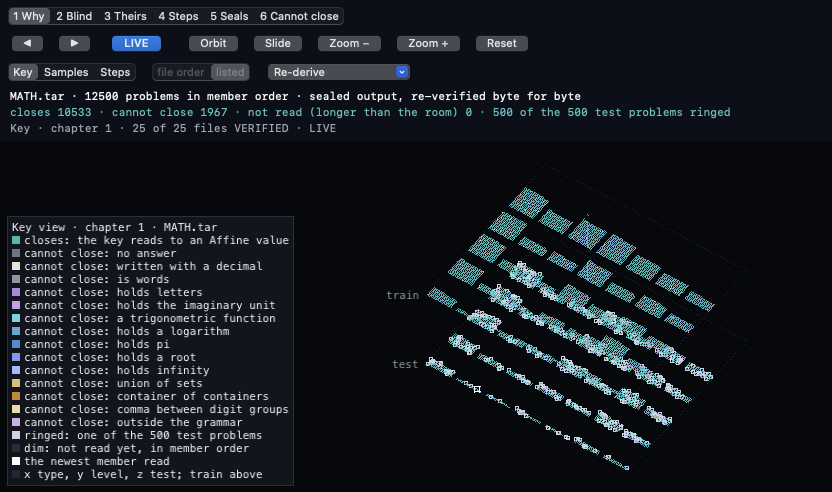This screenshot has width=832, height=492.
Task: Click swatch for 'holds letters'
Action: coord(16,292)
